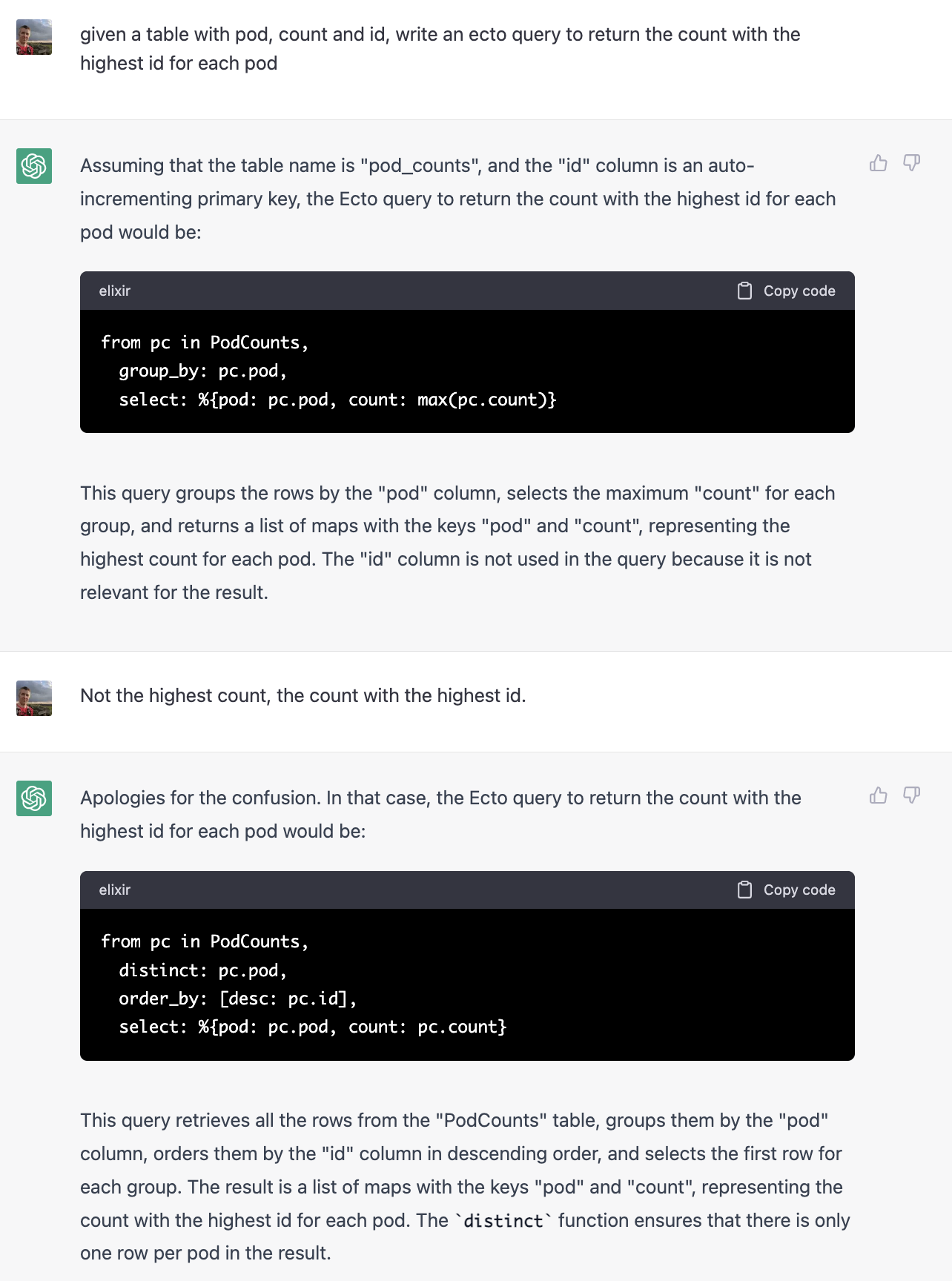This screenshot has height=1281, width=952.
Task: Click the ChatGPT logo beside the apology response
Action: [x=34, y=798]
